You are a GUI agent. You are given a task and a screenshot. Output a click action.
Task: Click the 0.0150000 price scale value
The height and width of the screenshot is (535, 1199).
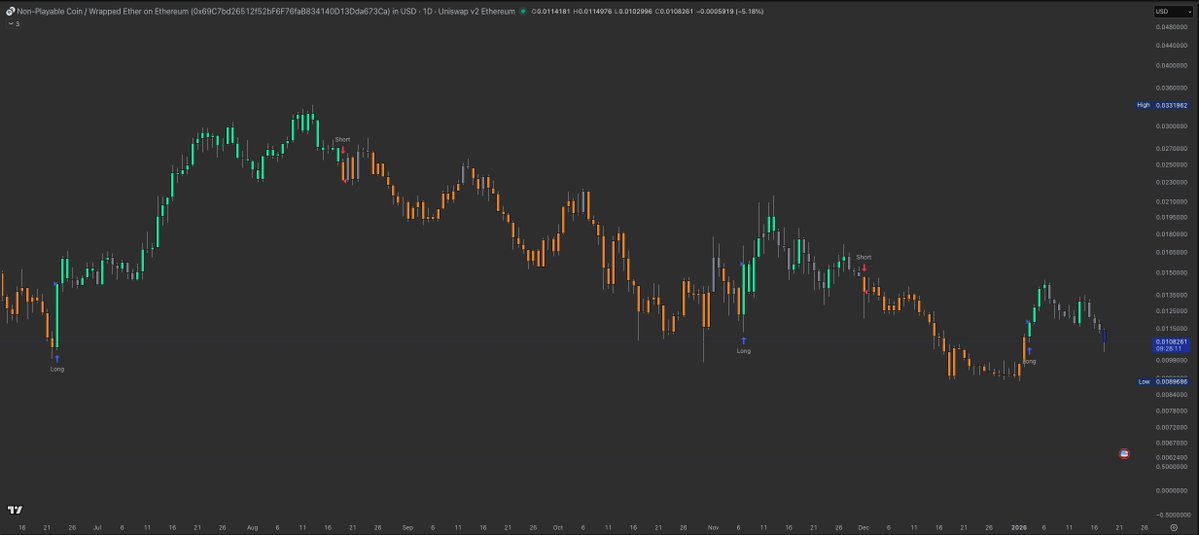coord(1172,273)
